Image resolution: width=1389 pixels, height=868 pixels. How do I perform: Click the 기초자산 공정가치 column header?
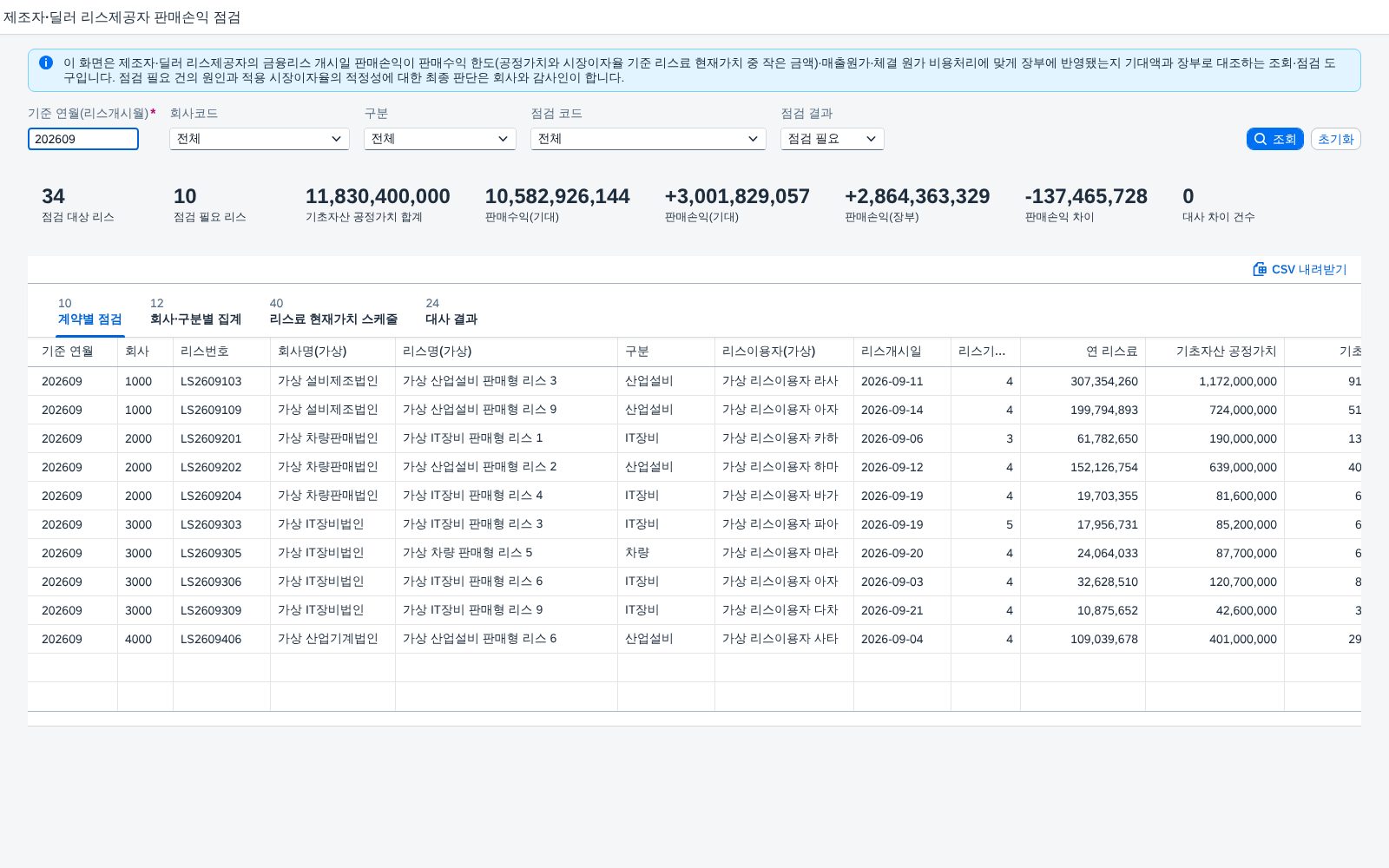click(x=1215, y=352)
